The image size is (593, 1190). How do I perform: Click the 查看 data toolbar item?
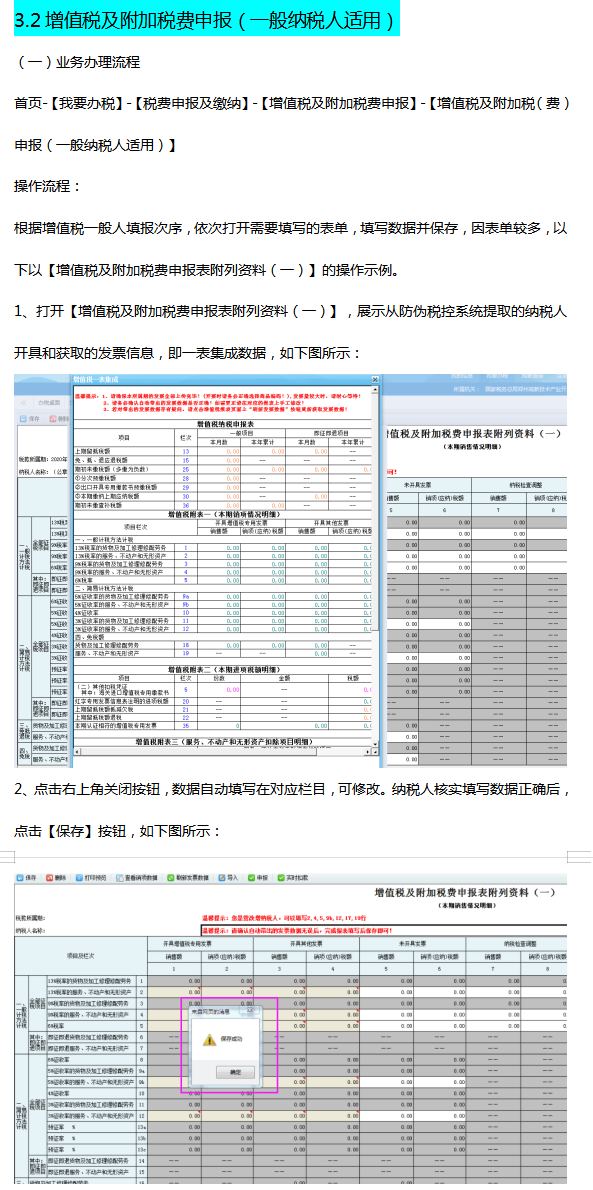coord(137,877)
